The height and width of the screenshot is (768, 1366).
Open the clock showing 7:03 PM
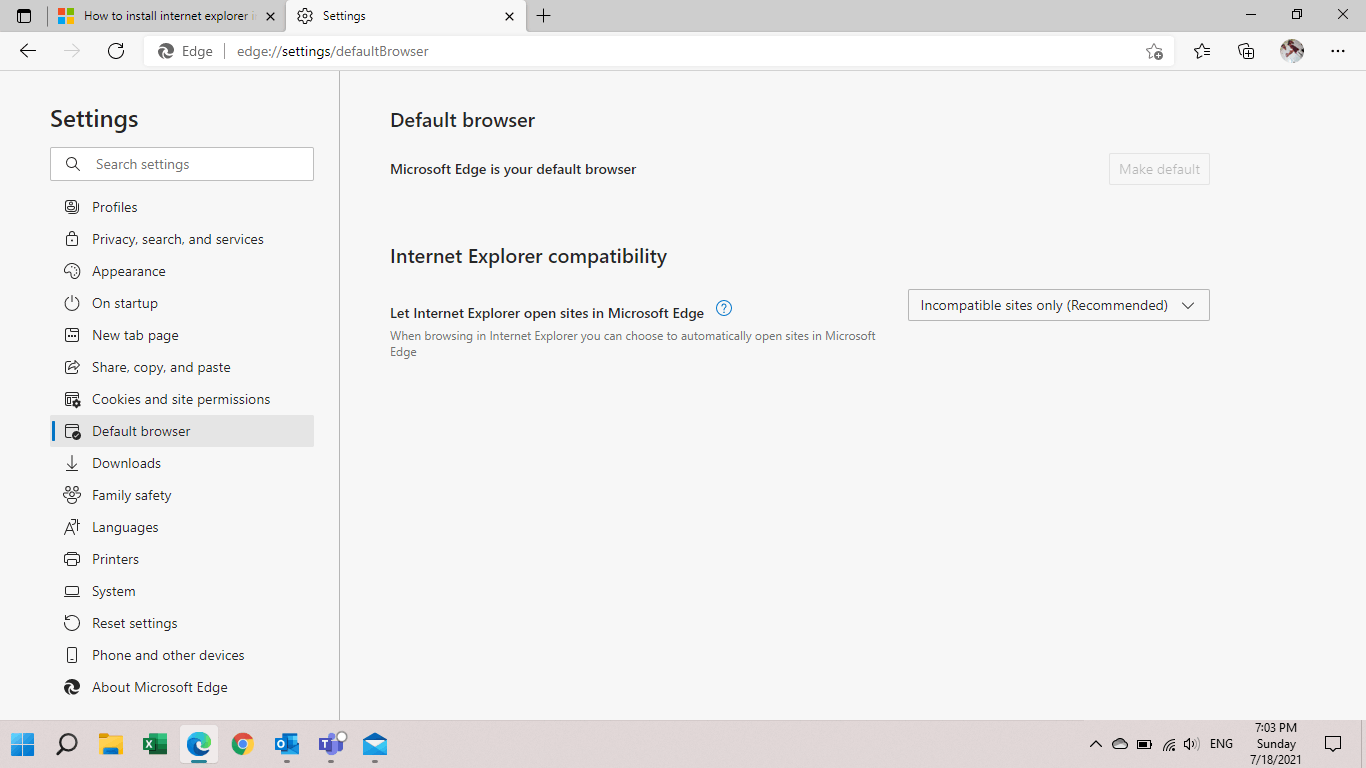[x=1276, y=744]
